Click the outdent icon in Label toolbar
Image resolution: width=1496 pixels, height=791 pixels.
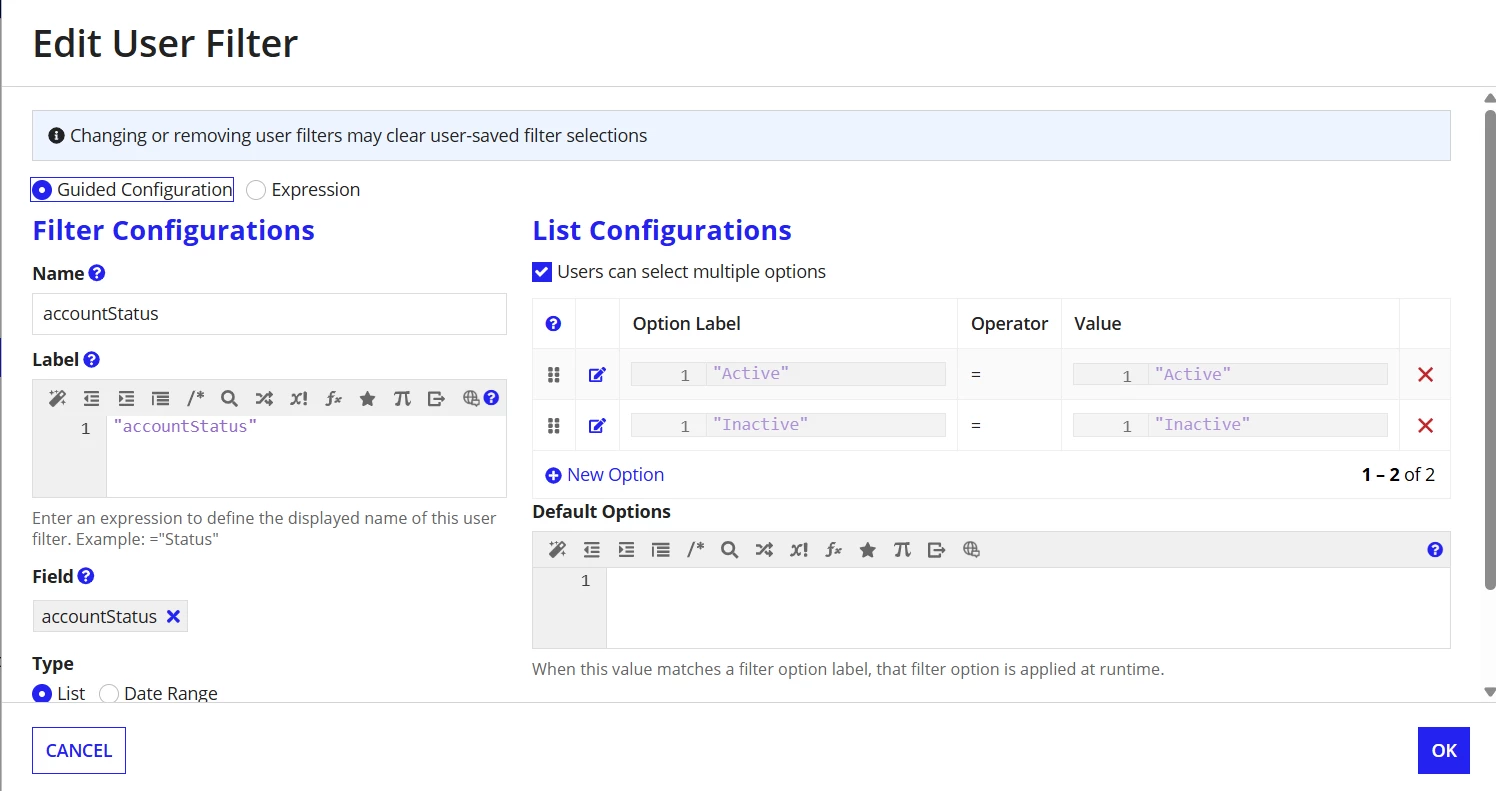(x=91, y=398)
